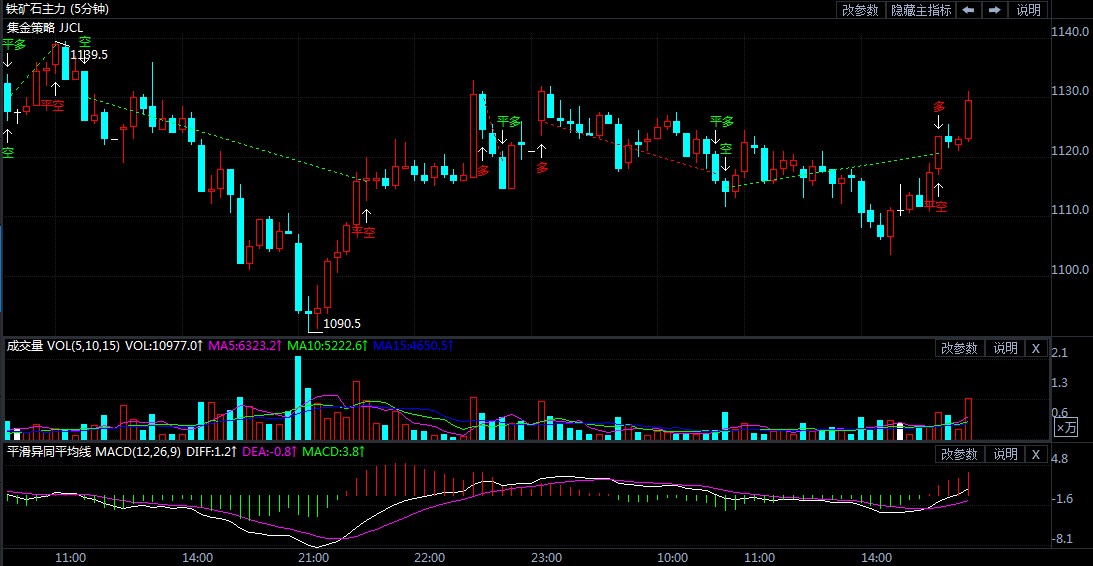Click the 23:00 time axis label
Viewport: 1093px width, 566px height.
(x=546, y=558)
